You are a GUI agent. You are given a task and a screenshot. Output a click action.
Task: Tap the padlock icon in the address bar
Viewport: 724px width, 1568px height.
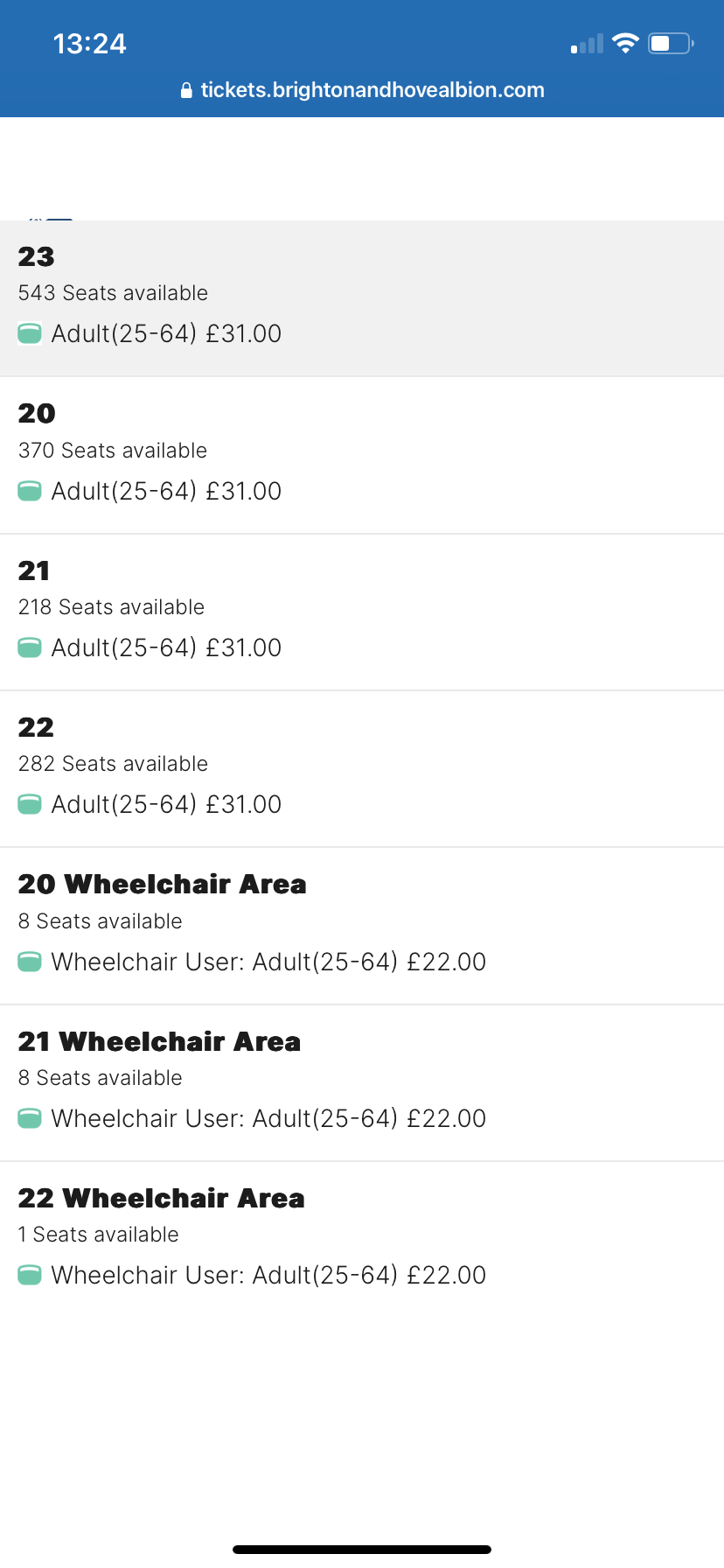[186, 90]
